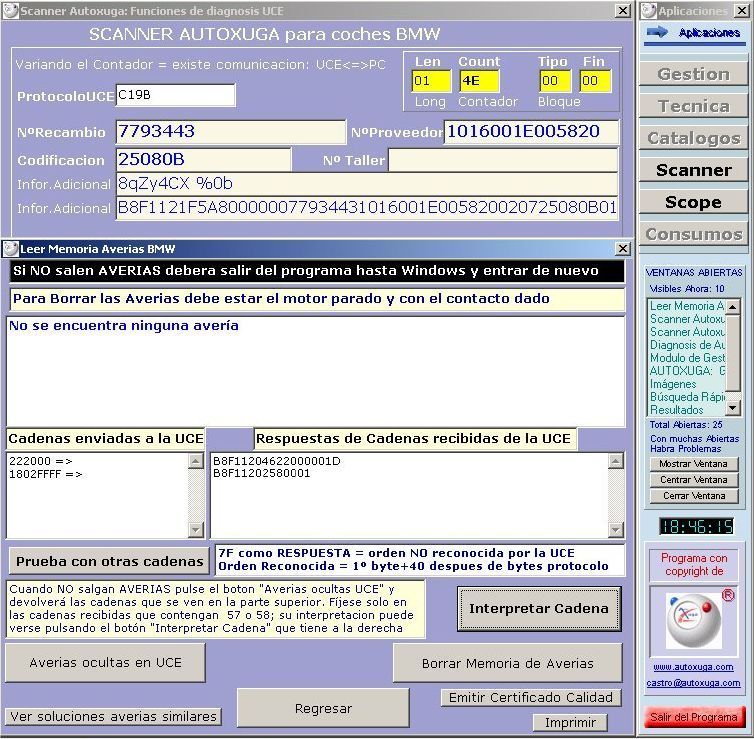Open the www.autoxuga.com link

693,667
